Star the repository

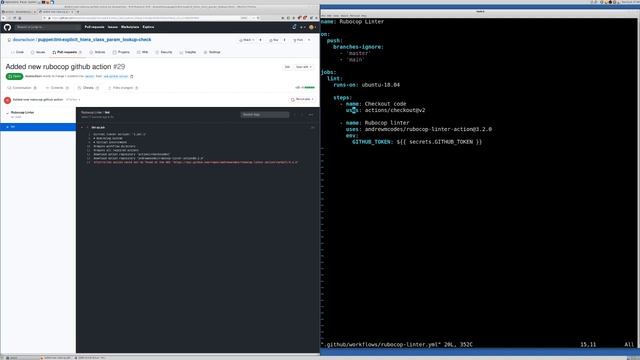coord(274,40)
